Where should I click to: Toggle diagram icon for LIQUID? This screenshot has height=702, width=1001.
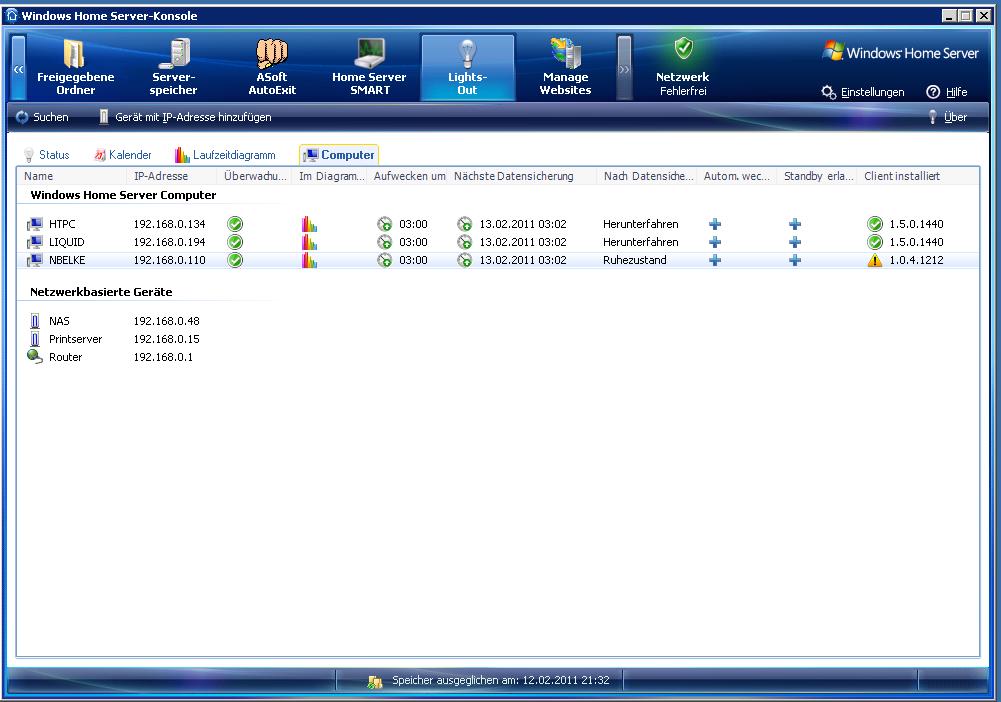click(309, 242)
